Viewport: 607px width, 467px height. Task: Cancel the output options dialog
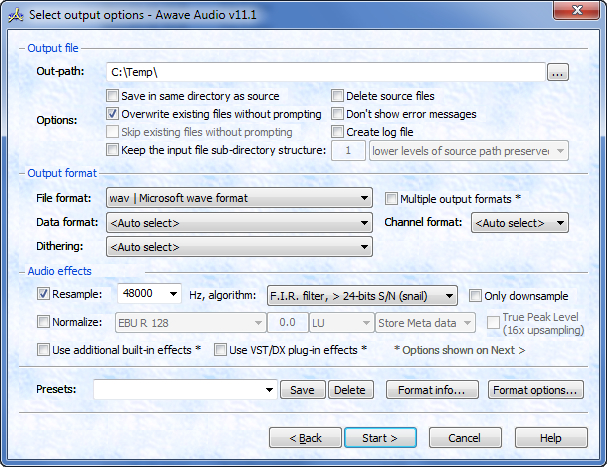click(465, 438)
